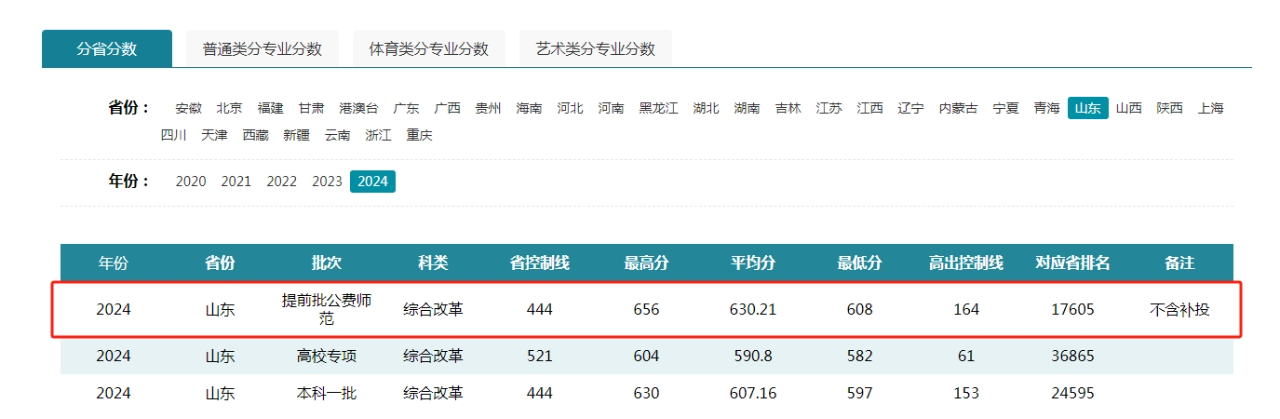Click the highest score 656
This screenshot has height=419, width=1280.
[x=647, y=310]
